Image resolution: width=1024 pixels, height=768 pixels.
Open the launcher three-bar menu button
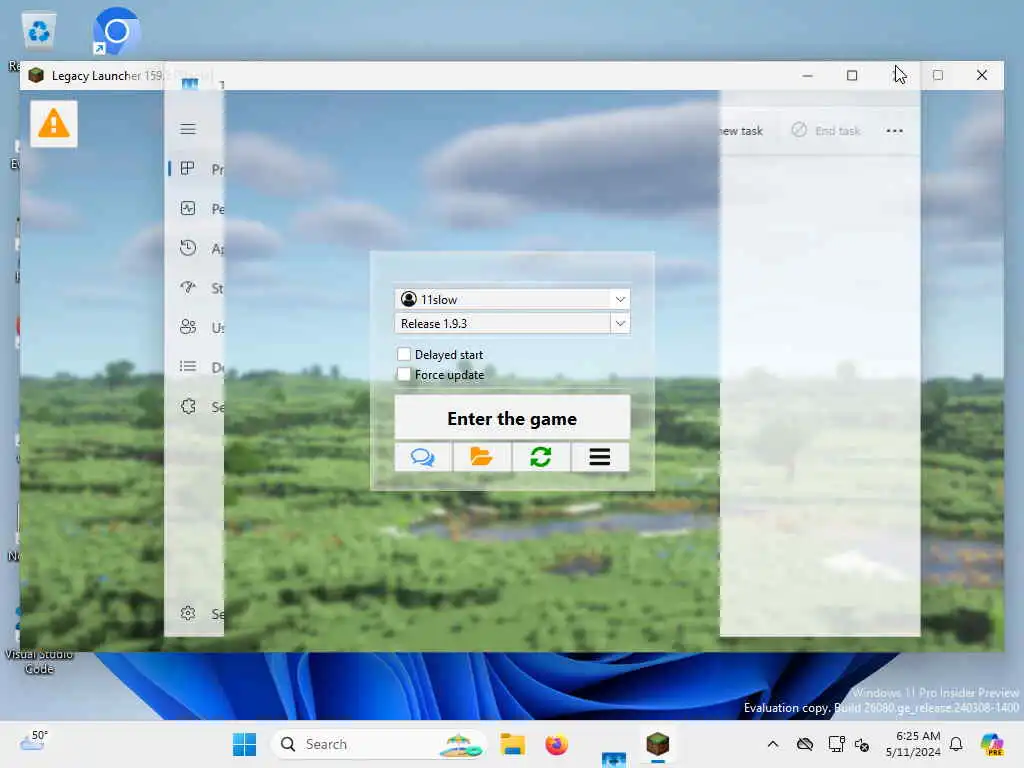coord(600,456)
